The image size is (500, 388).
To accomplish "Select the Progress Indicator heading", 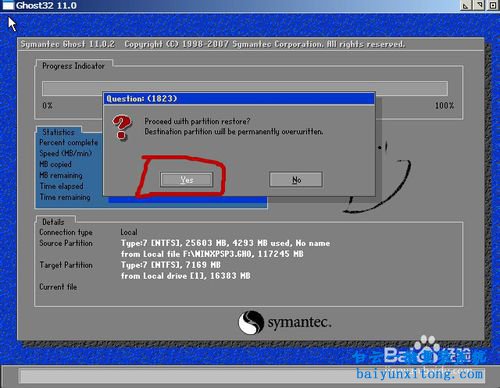I will (73, 66).
